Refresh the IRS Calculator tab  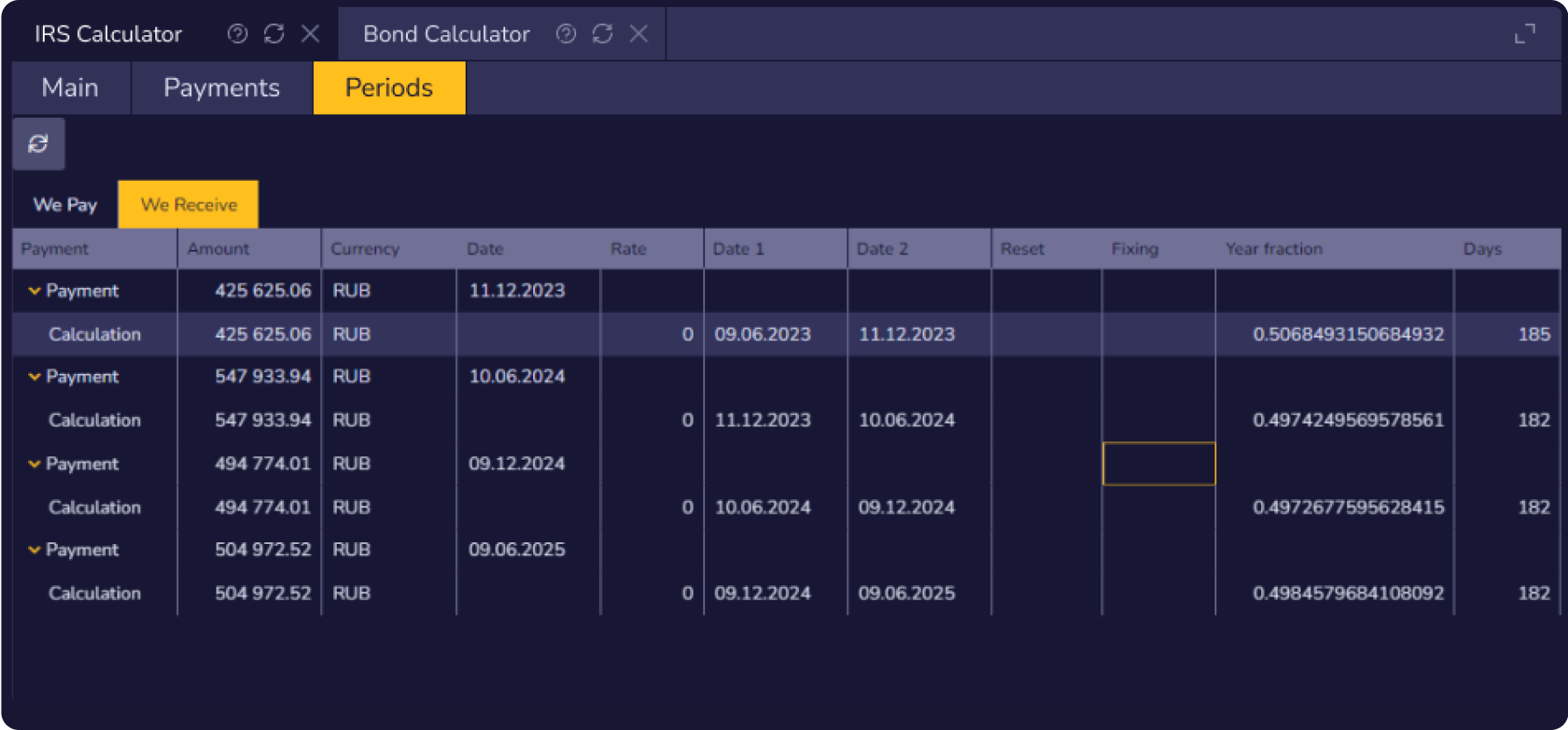pos(274,33)
